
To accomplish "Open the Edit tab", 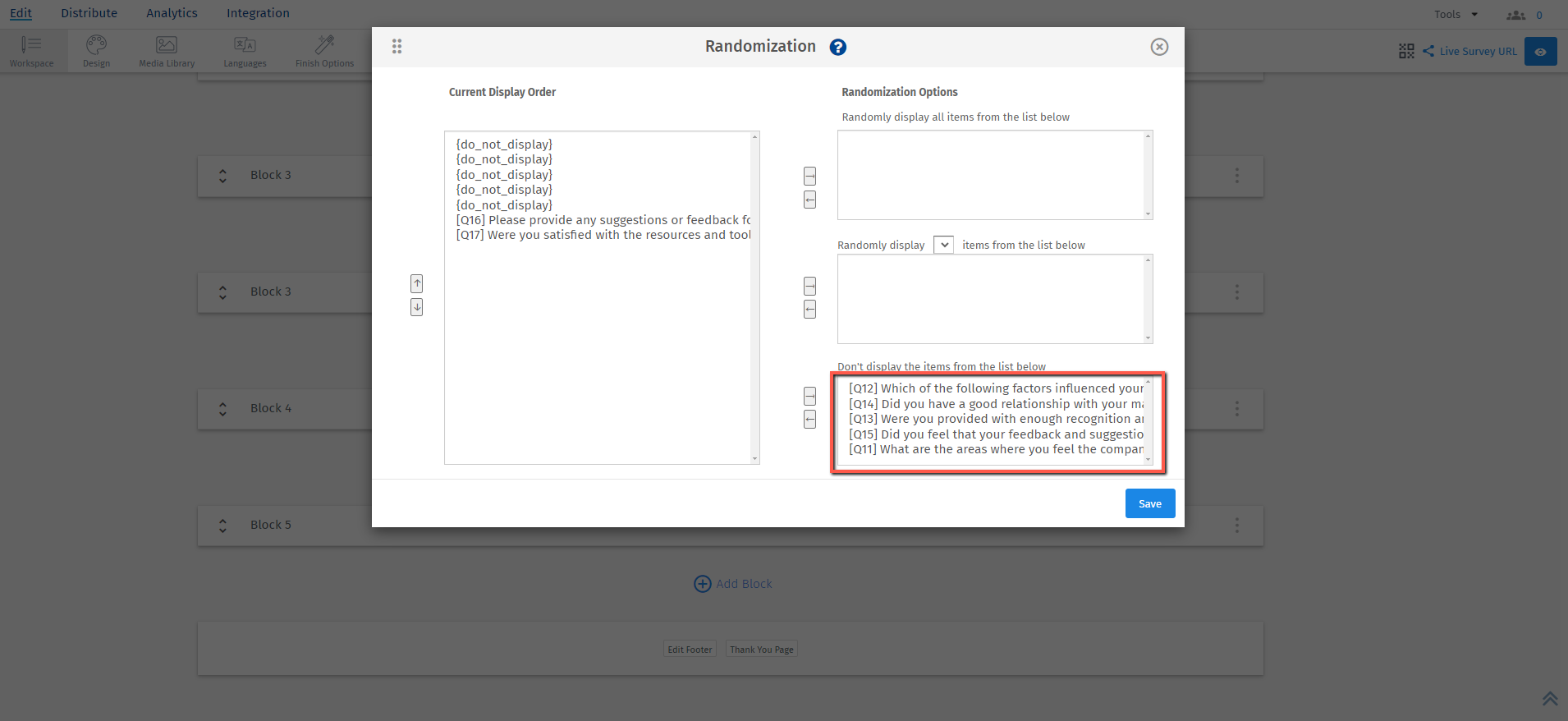I will [x=21, y=13].
